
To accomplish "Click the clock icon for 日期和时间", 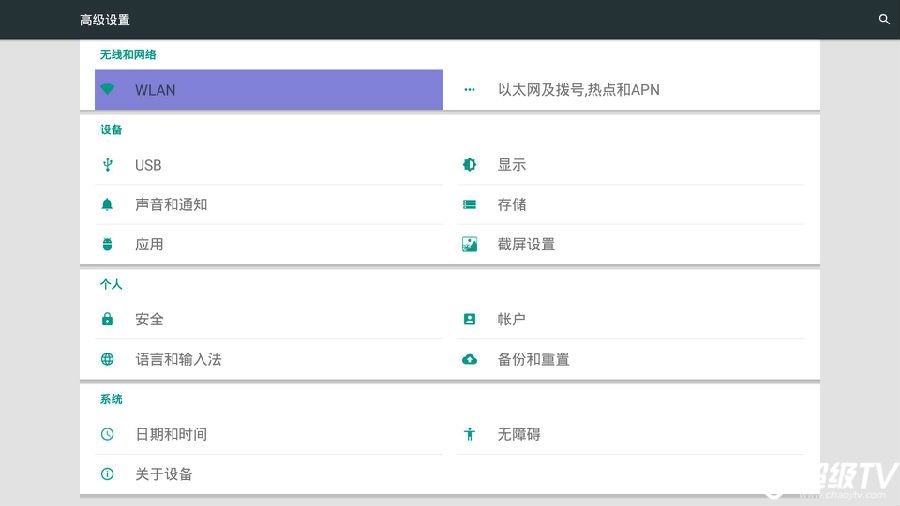I will [107, 434].
